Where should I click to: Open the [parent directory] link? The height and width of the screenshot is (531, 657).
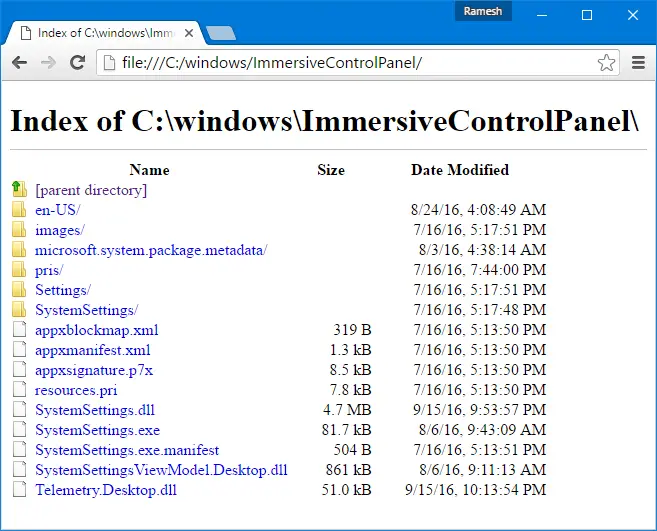tap(91, 190)
